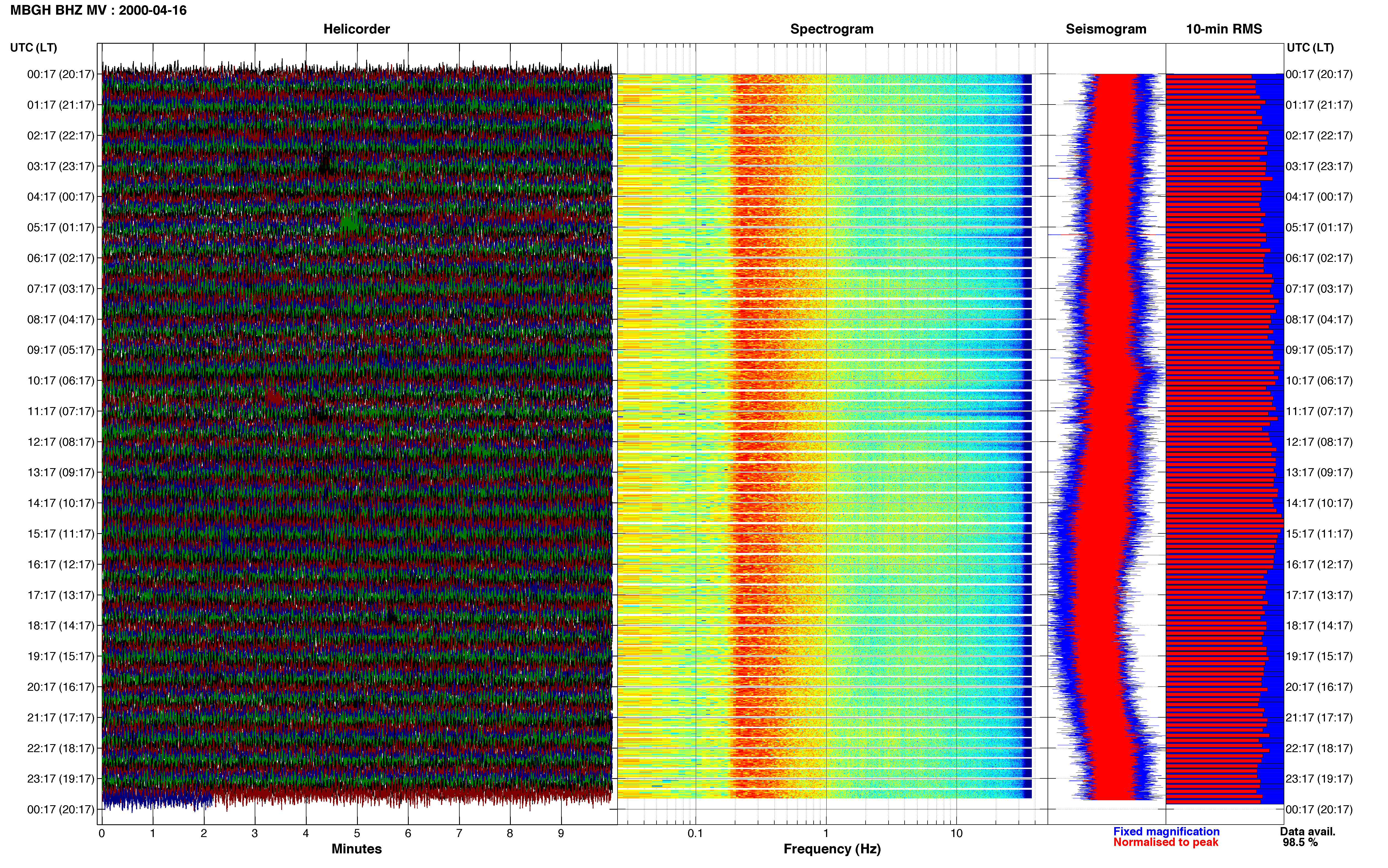
Task: Click the right time label '22:17 (18:17)'
Action: 1319,748
